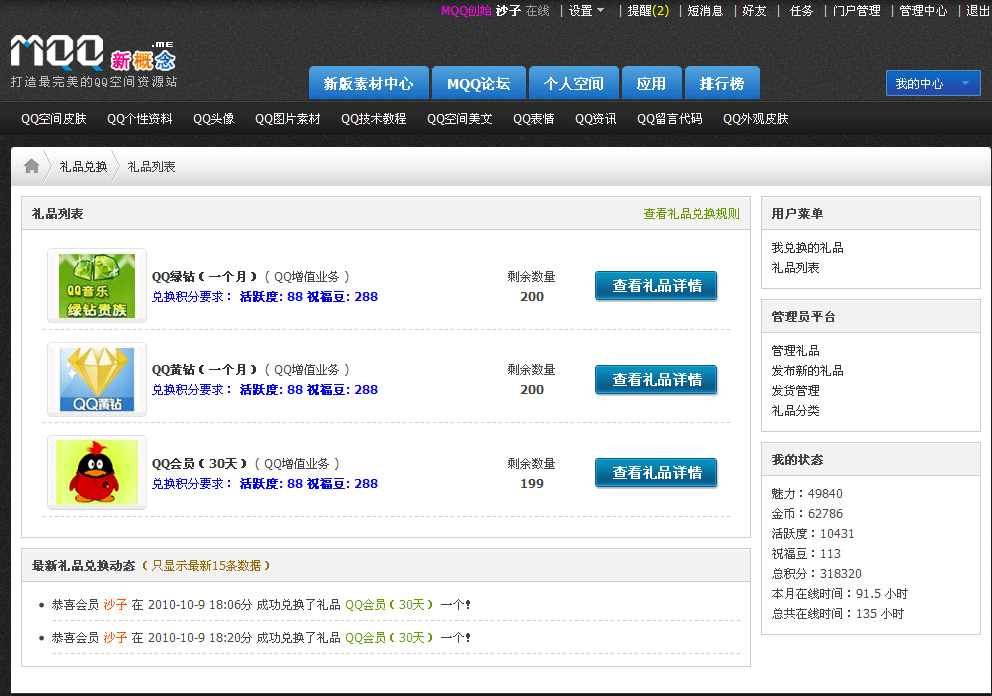992x696 pixels.
Task: Select QQ留言代码 in the navigation bar
Action: [670, 119]
